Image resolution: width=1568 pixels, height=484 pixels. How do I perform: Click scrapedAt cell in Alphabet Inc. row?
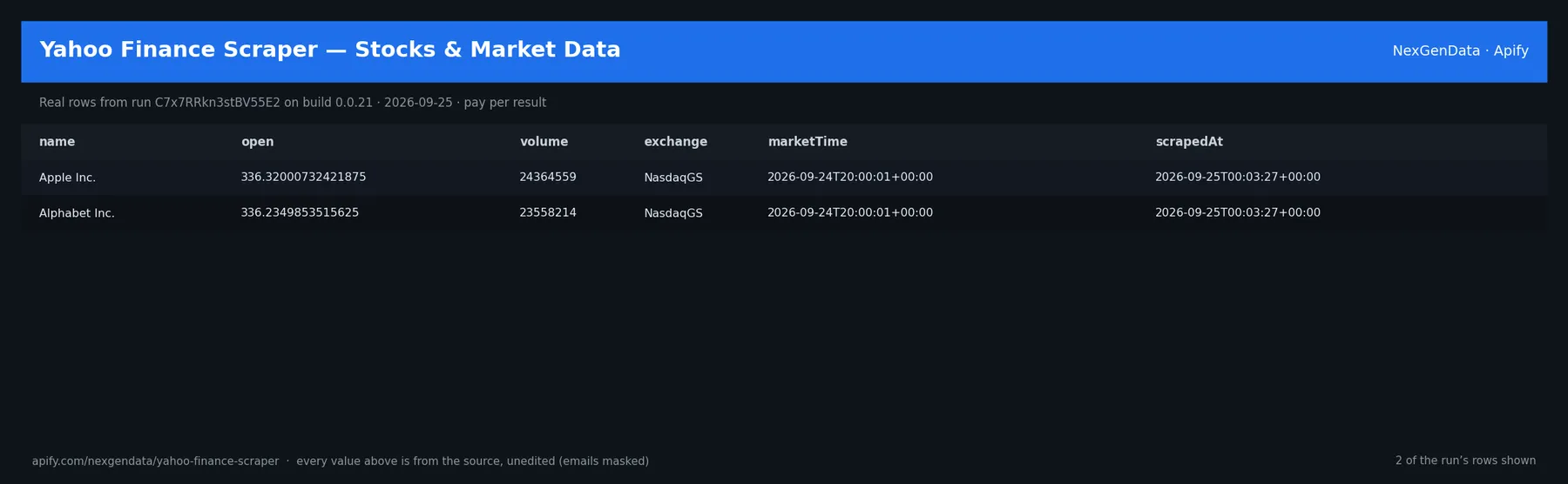coord(1238,213)
